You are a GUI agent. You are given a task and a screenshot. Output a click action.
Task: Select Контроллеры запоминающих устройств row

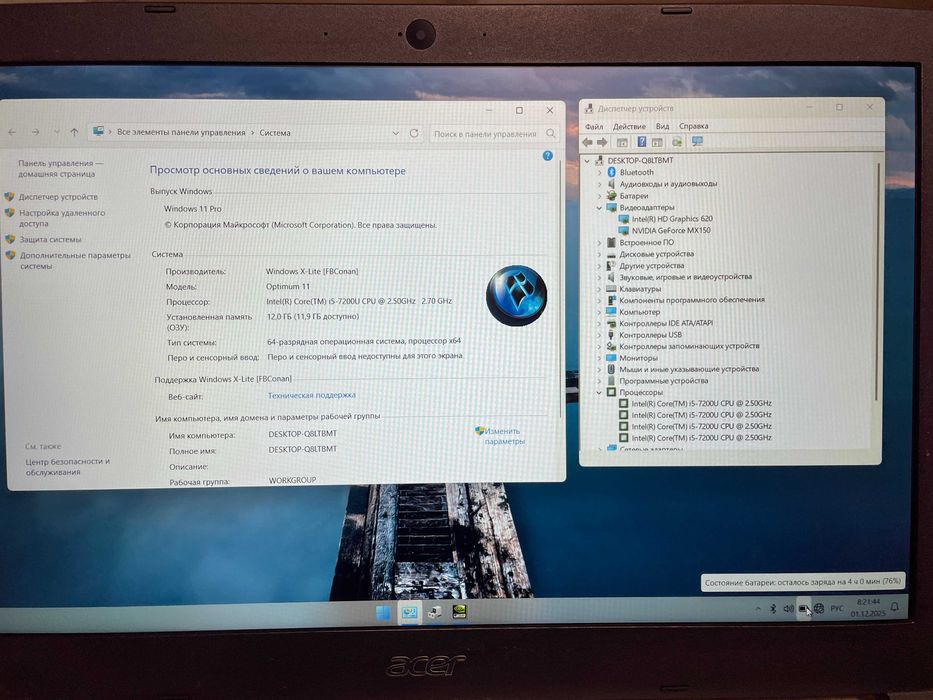click(x=689, y=346)
